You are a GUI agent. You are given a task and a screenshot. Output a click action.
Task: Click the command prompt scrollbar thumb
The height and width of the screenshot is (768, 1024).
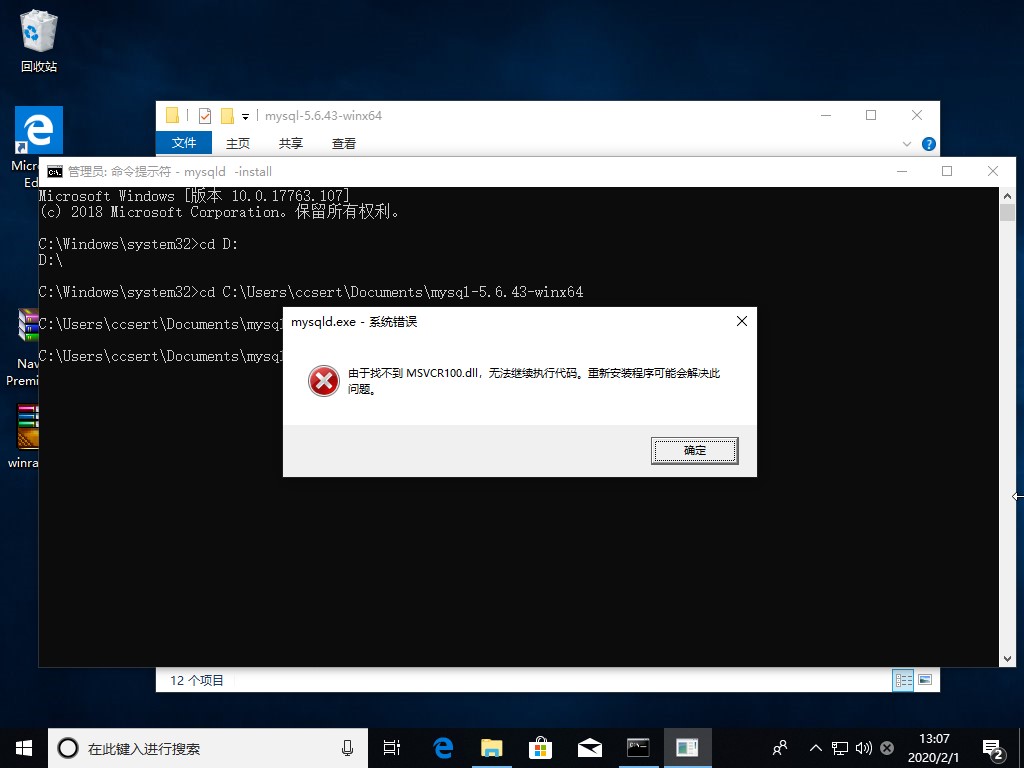coord(1007,212)
